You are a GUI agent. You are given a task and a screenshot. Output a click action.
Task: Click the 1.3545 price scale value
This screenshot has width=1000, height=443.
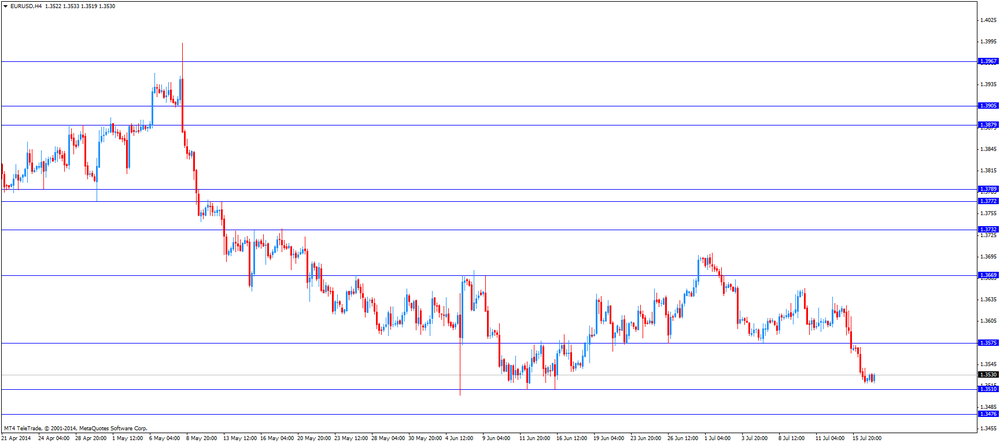coord(988,363)
